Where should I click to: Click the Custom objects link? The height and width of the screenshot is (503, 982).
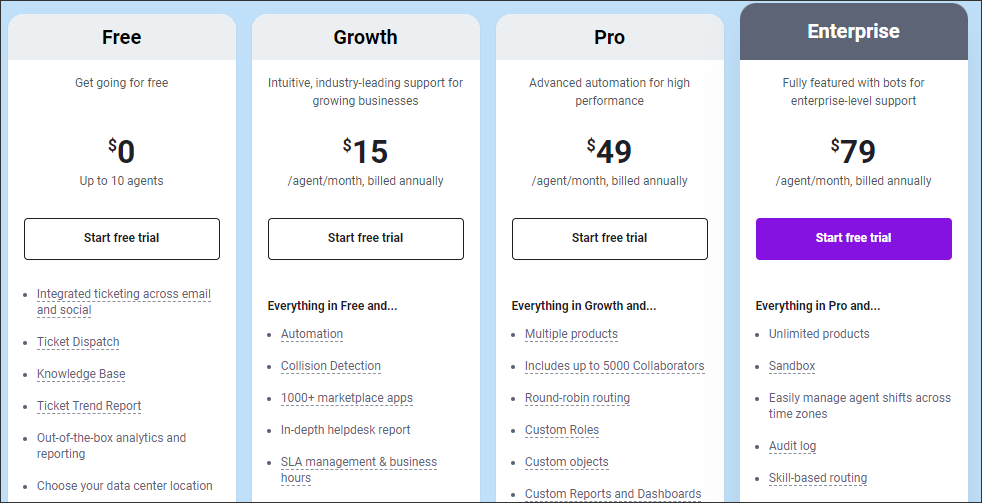point(567,462)
